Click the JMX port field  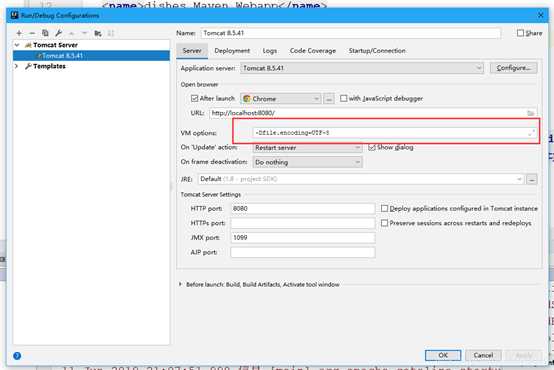click(303, 237)
